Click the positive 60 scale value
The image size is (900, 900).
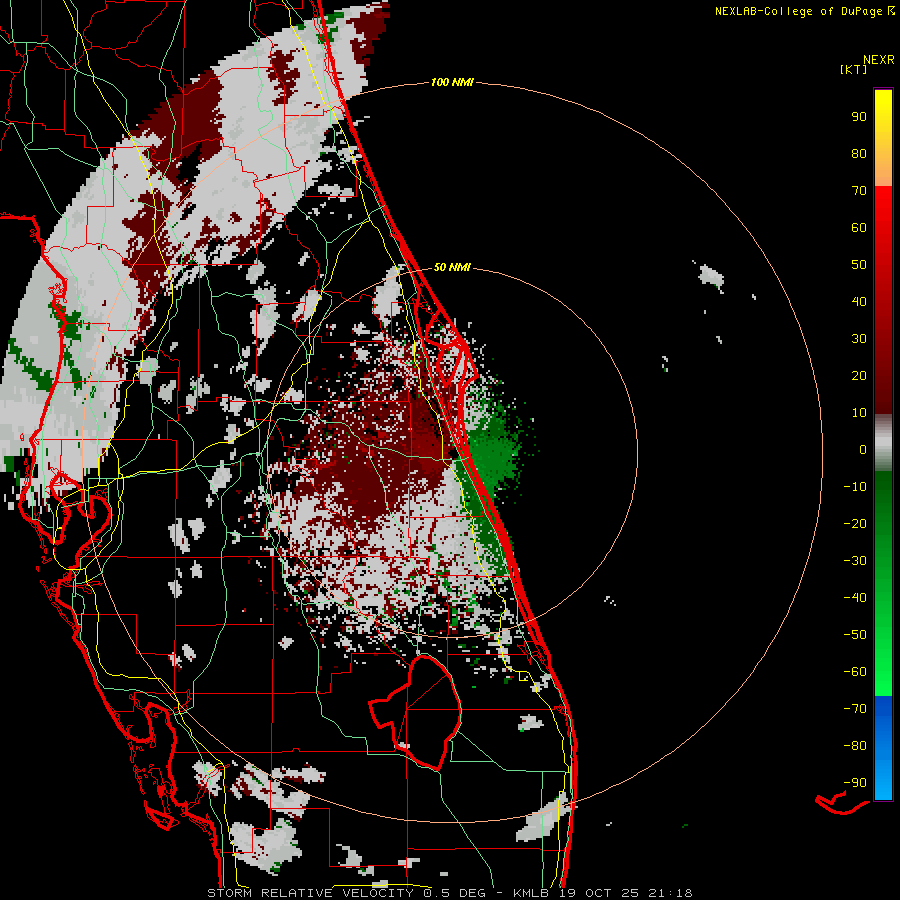point(859,228)
